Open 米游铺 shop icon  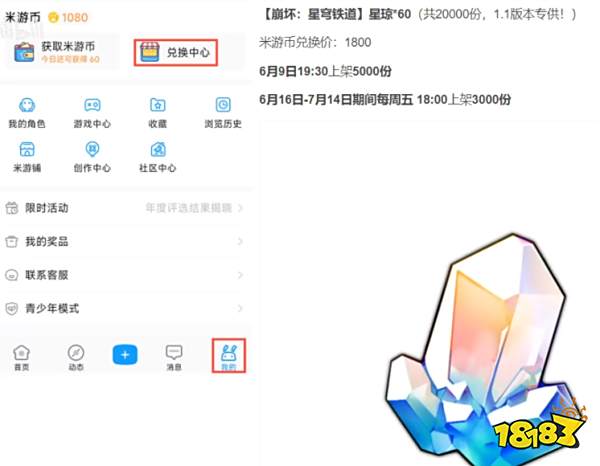point(27,149)
